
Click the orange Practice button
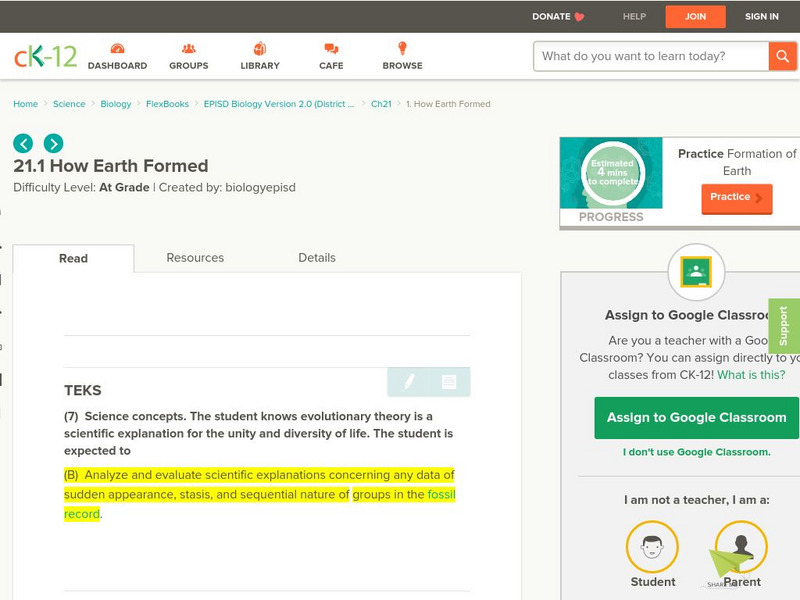point(737,198)
